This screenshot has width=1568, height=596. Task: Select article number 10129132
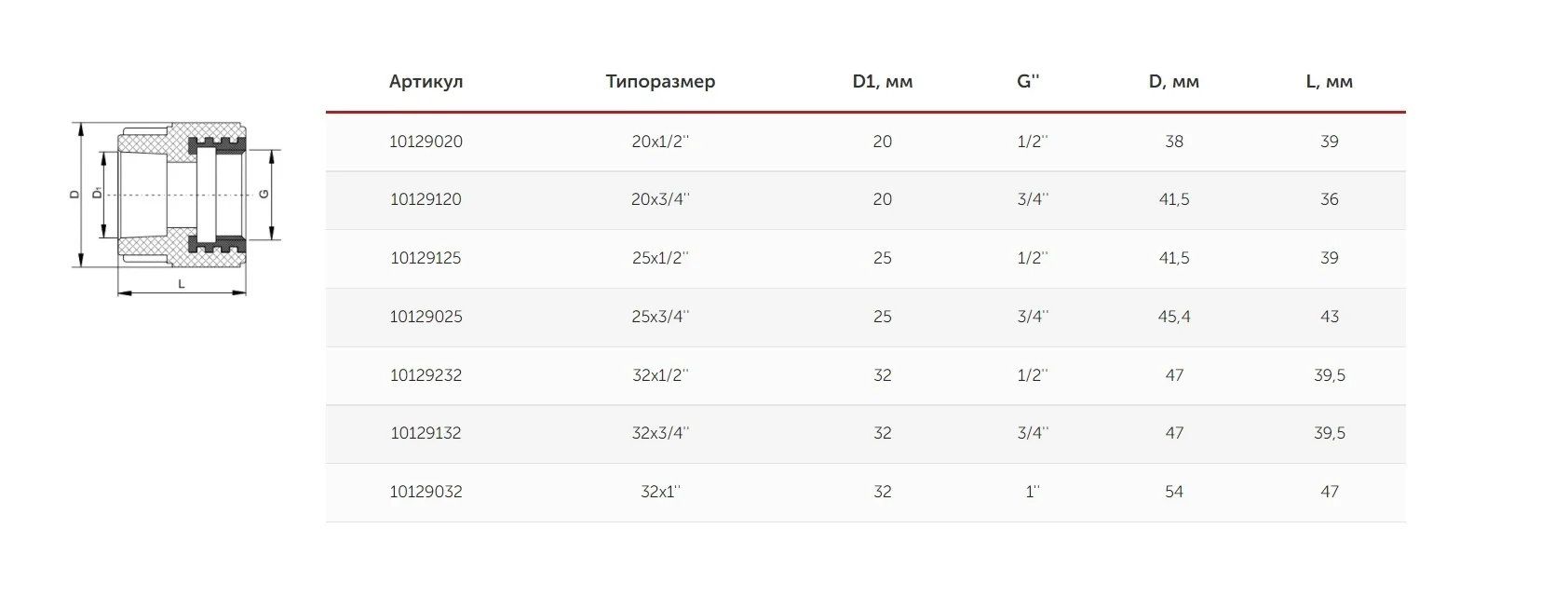point(426,433)
